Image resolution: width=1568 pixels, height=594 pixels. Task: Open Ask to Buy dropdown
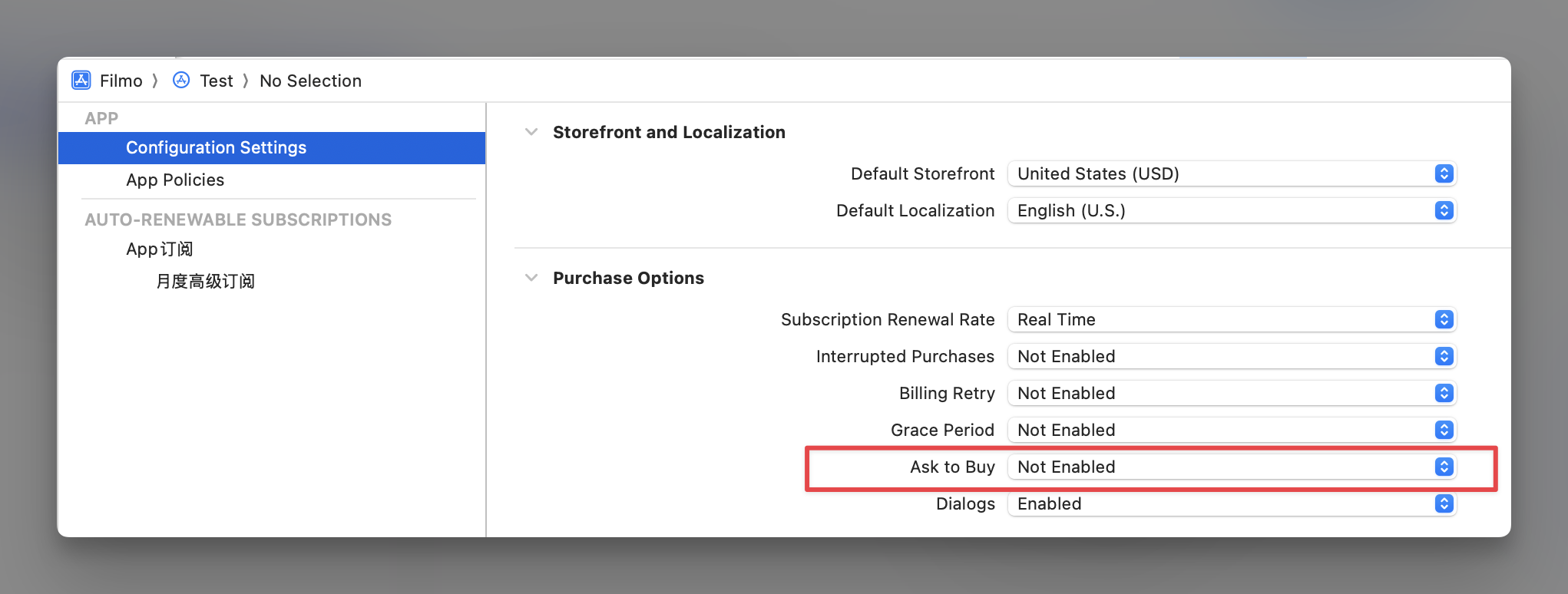click(1231, 467)
